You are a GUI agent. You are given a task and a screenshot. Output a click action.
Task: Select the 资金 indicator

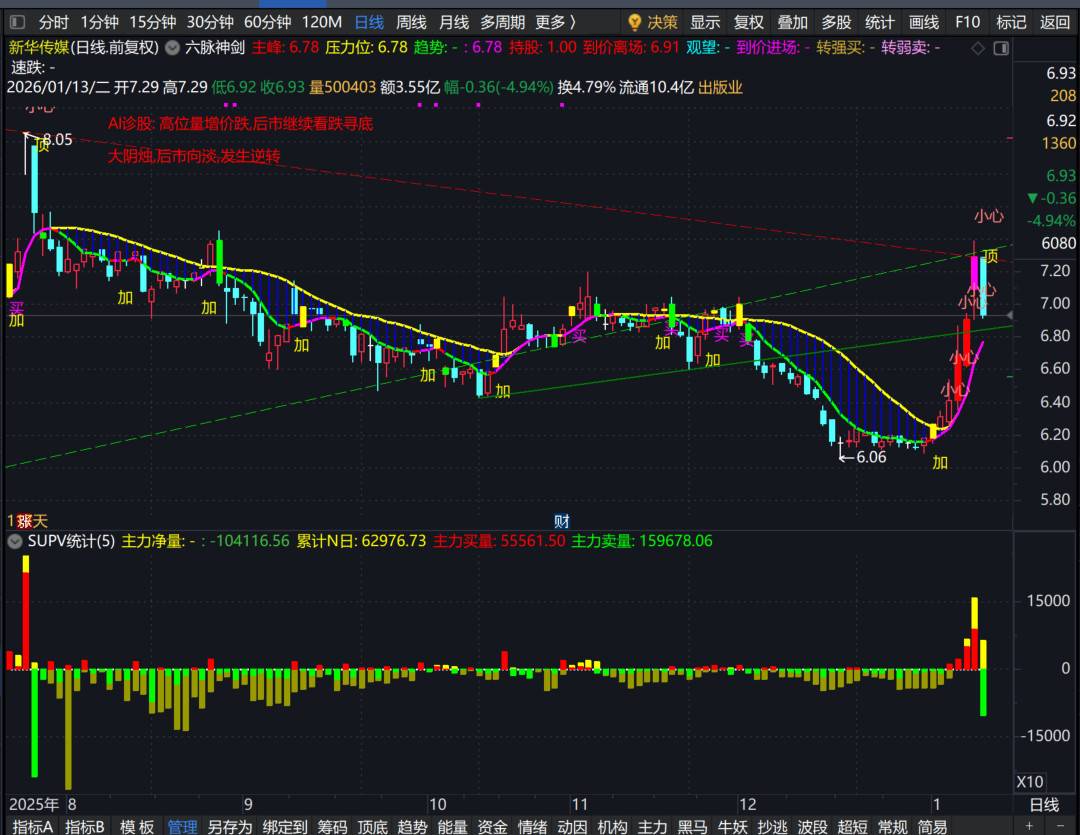[492, 827]
